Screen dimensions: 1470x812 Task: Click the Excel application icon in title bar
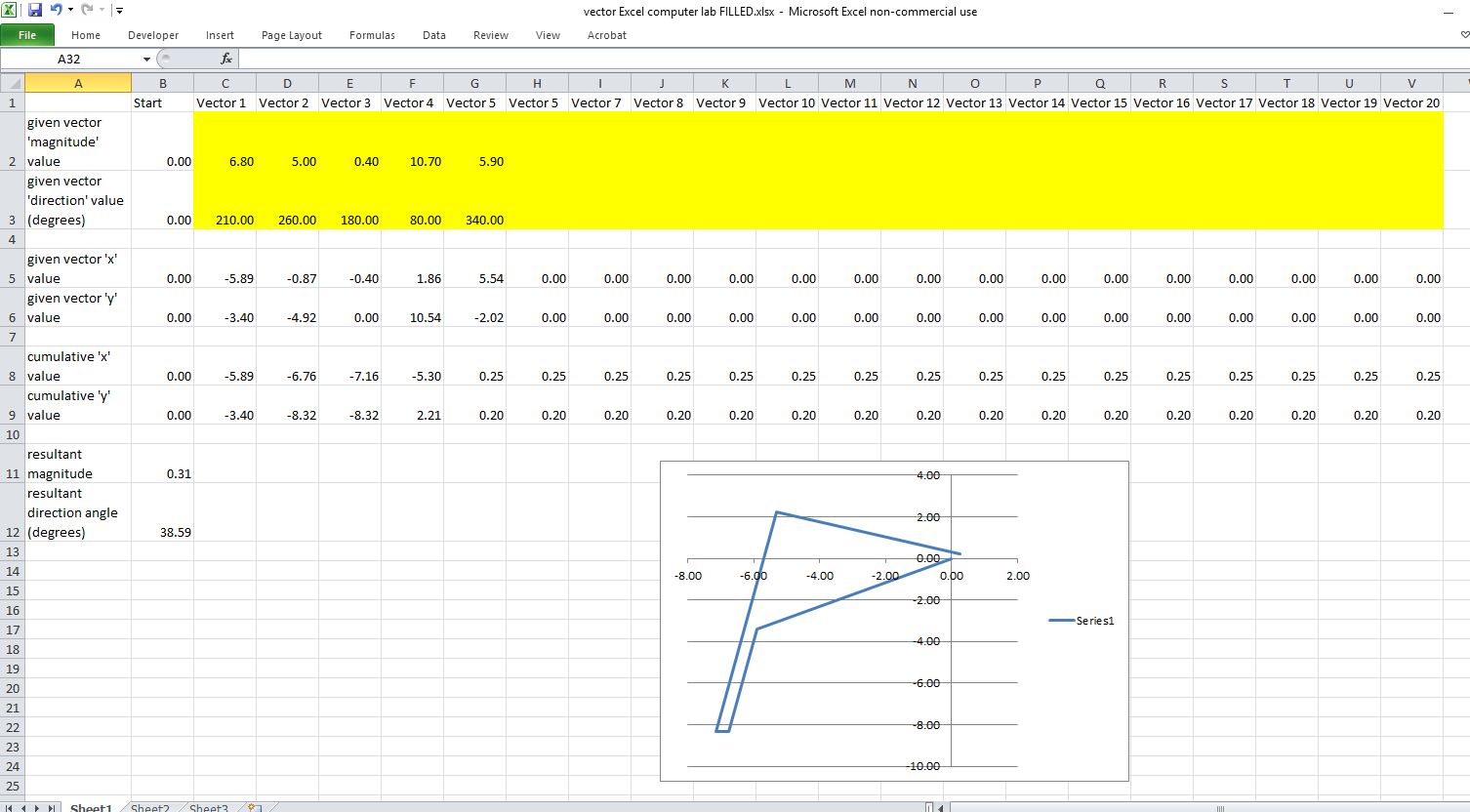(x=9, y=10)
